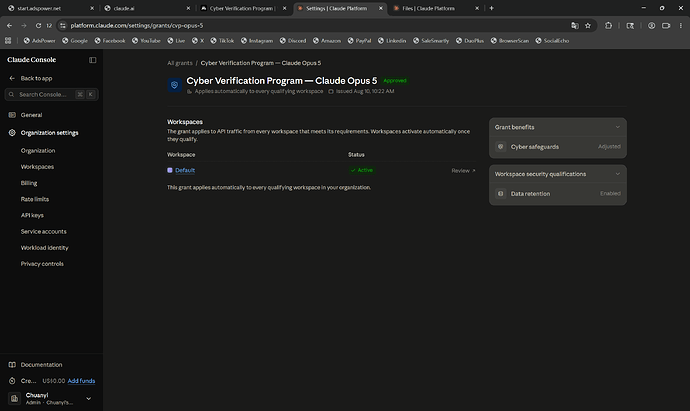The image size is (690, 411).
Task: Click the credits balance icon
Action: click(x=12, y=381)
